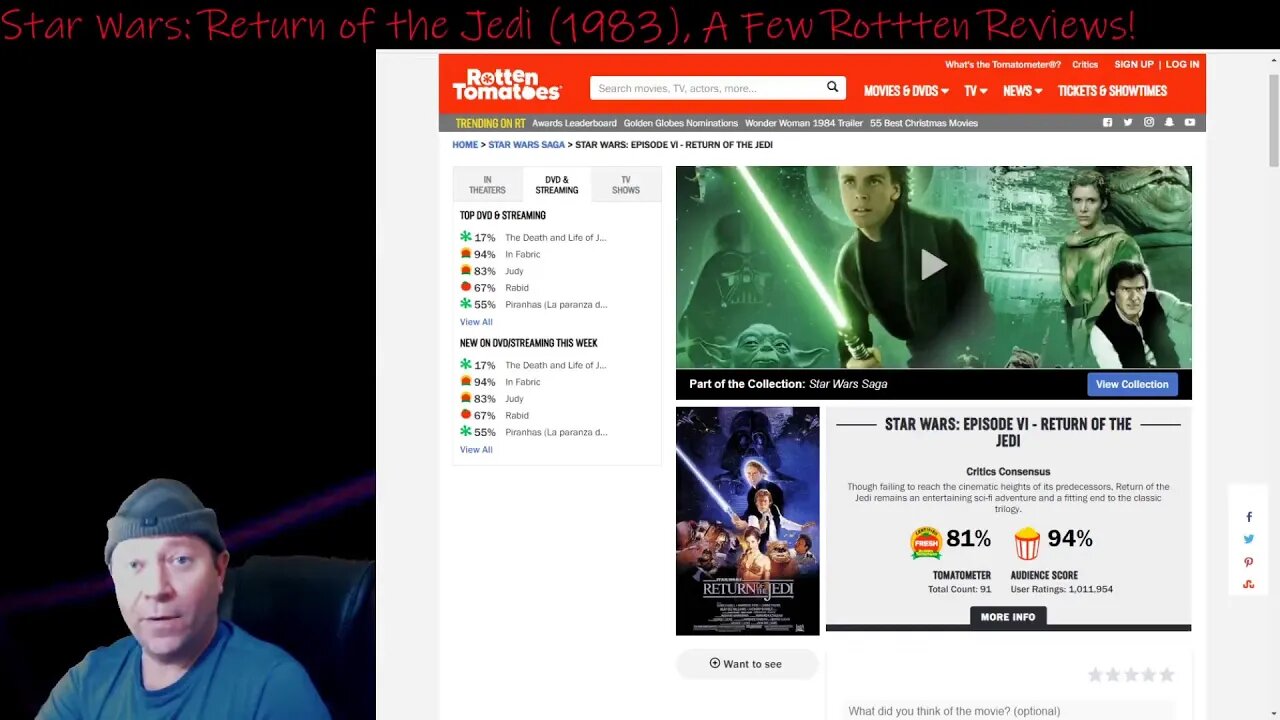The width and height of the screenshot is (1280, 720).
Task: Share on Pinterest from side share bar
Action: (x=1249, y=562)
